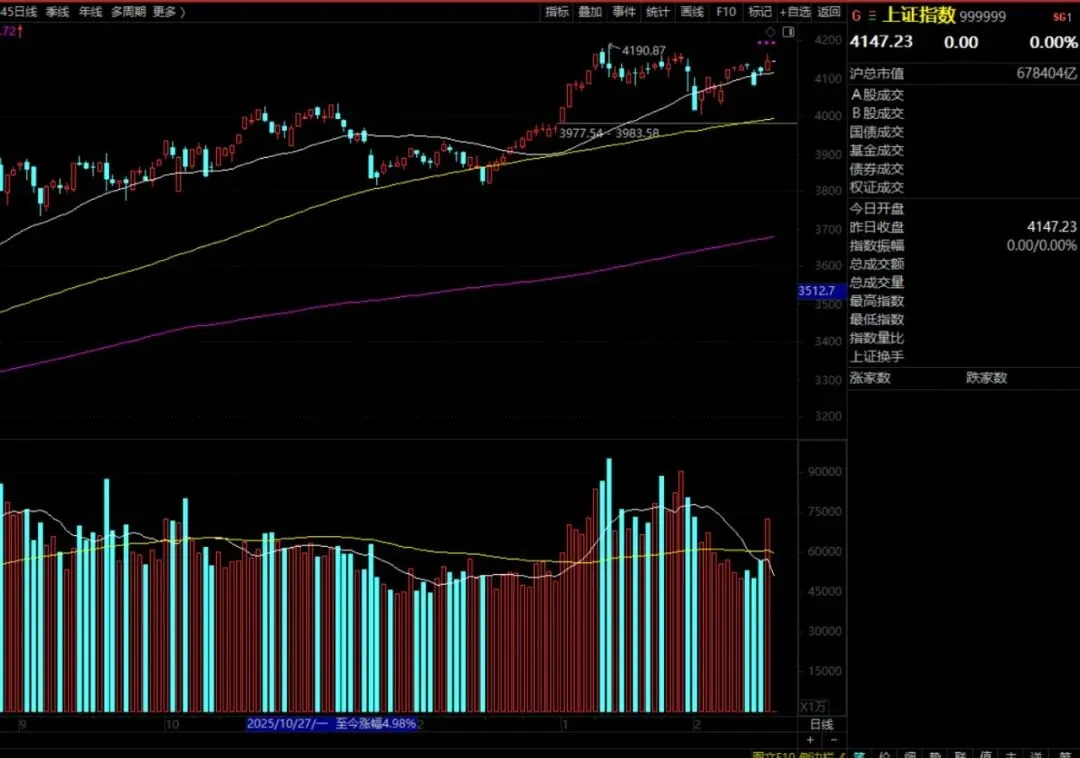Open the 统计 statistics menu
Image resolution: width=1080 pixels, height=758 pixels.
658,12
